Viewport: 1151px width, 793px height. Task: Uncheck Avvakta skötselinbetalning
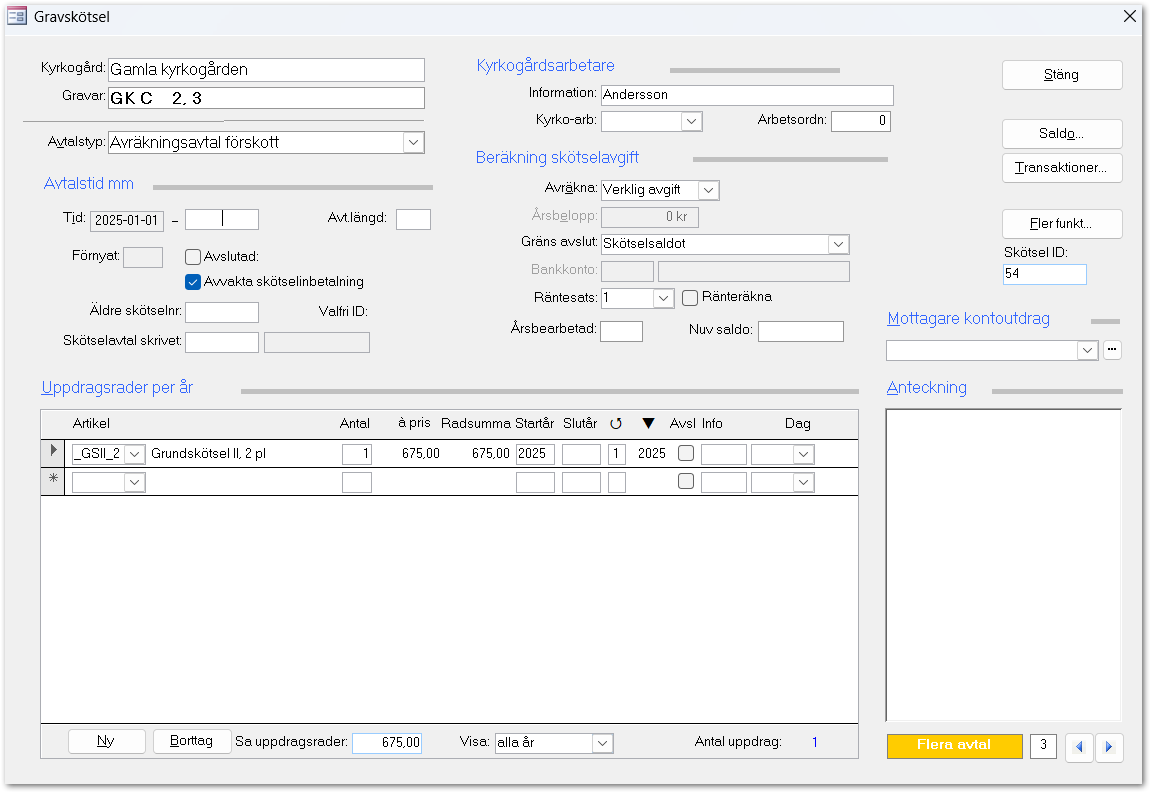click(194, 282)
